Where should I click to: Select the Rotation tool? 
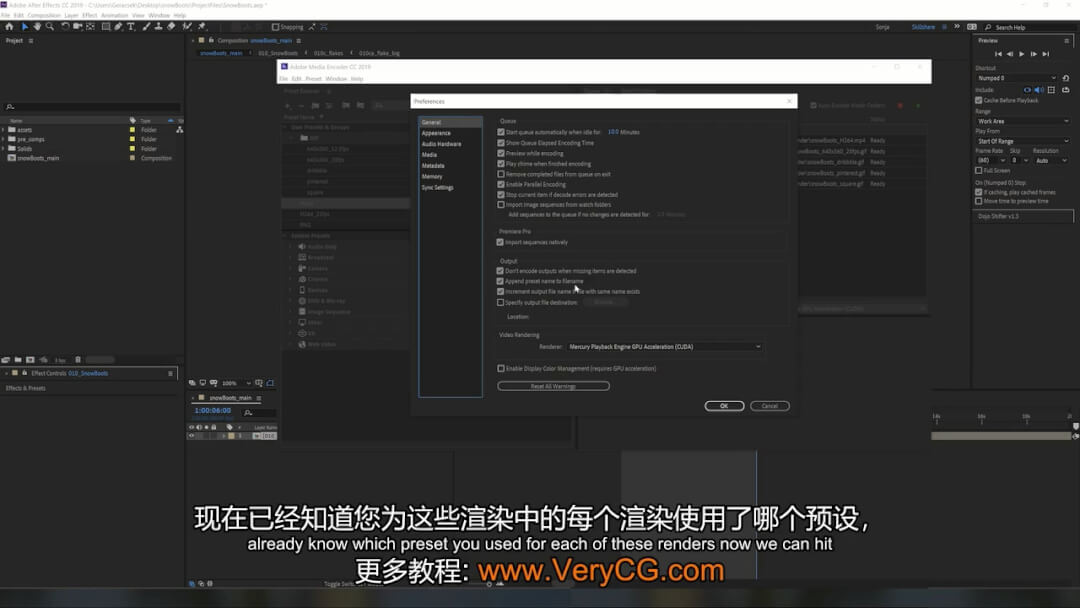(x=65, y=27)
